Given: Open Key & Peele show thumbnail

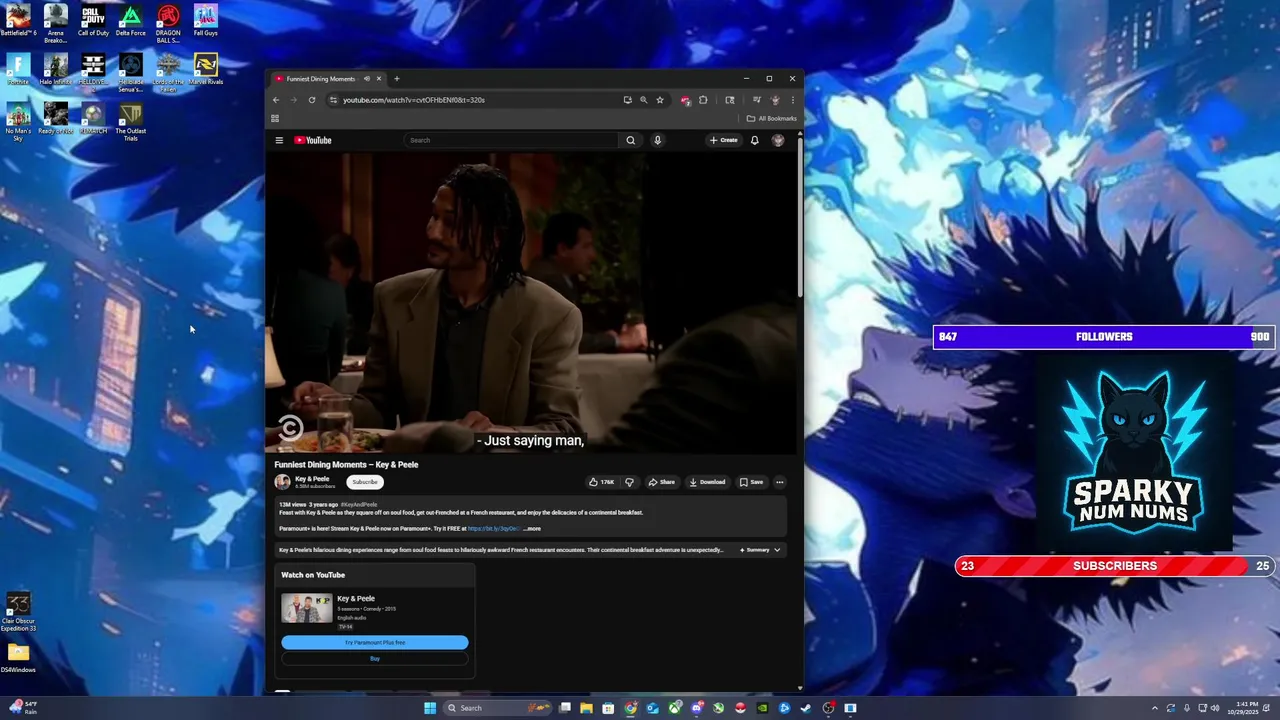Looking at the screenshot, I should 307,608.
